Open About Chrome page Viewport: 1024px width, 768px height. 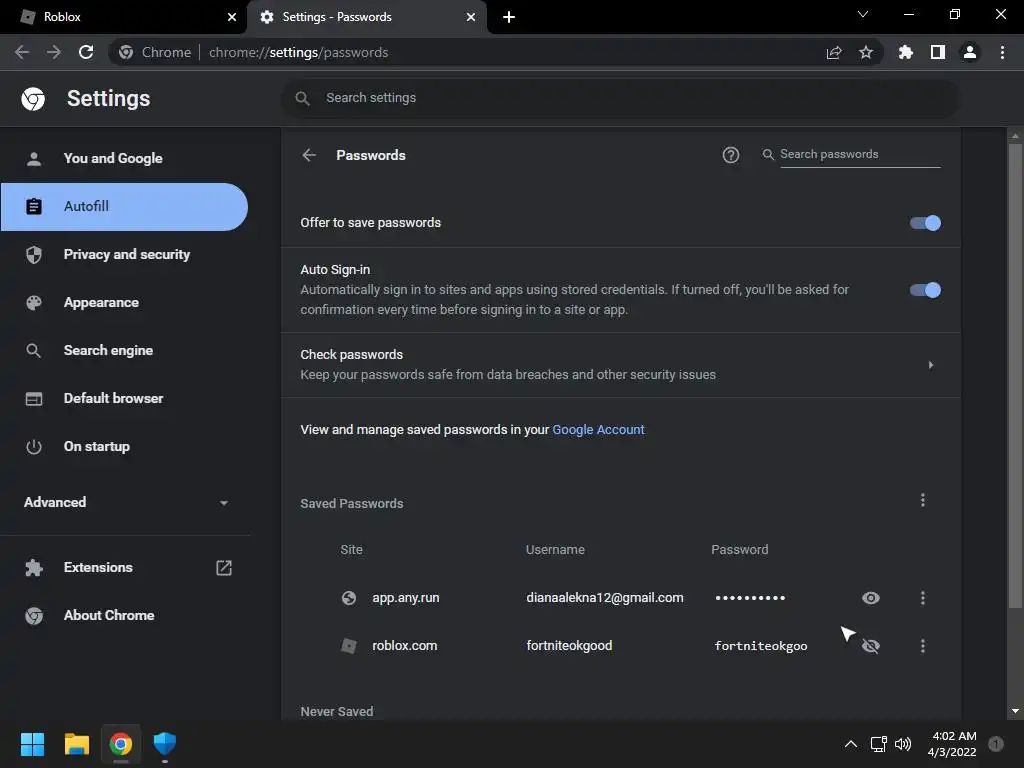tap(124, 615)
